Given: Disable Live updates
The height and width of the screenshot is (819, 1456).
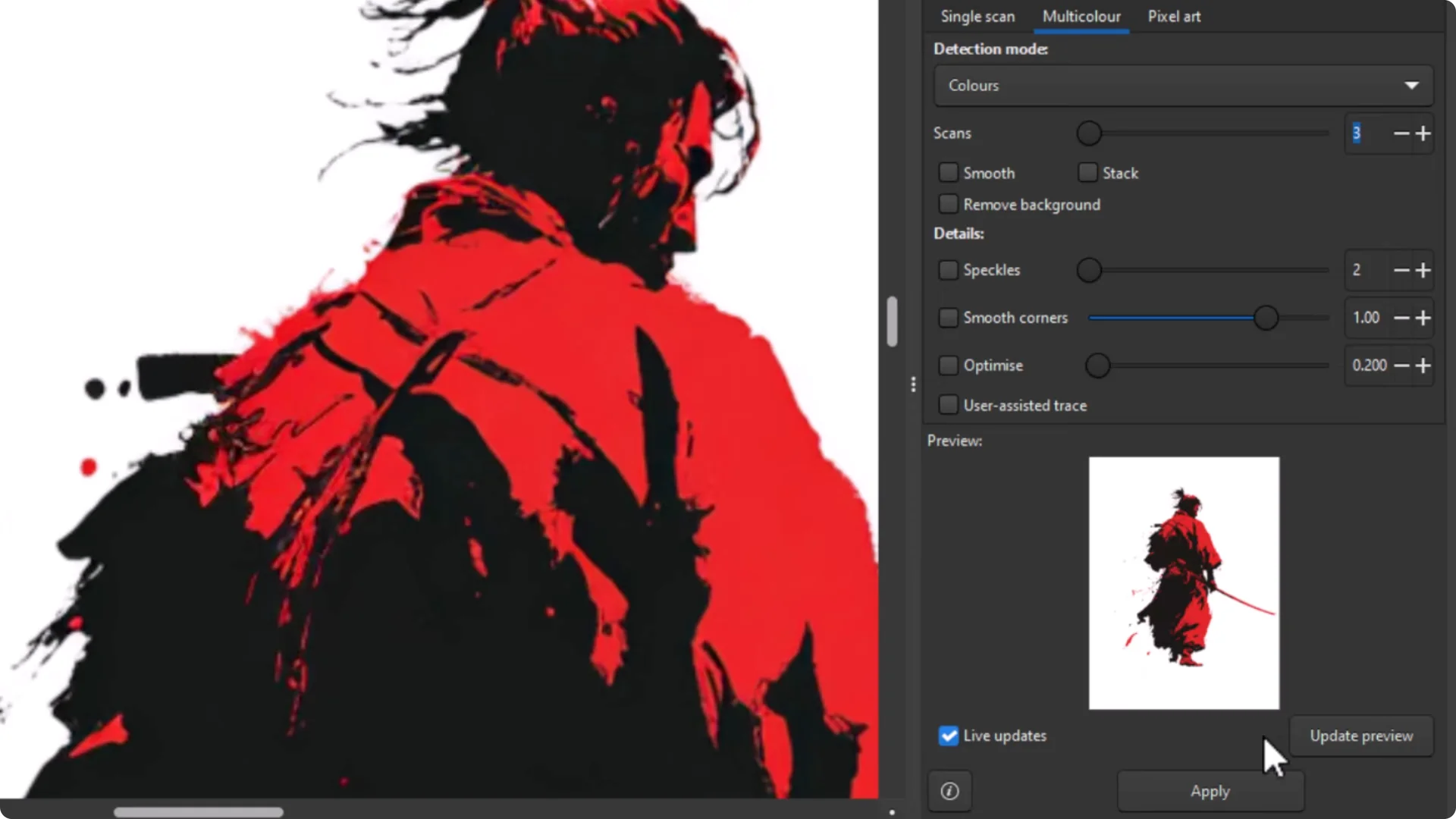Looking at the screenshot, I should [948, 736].
